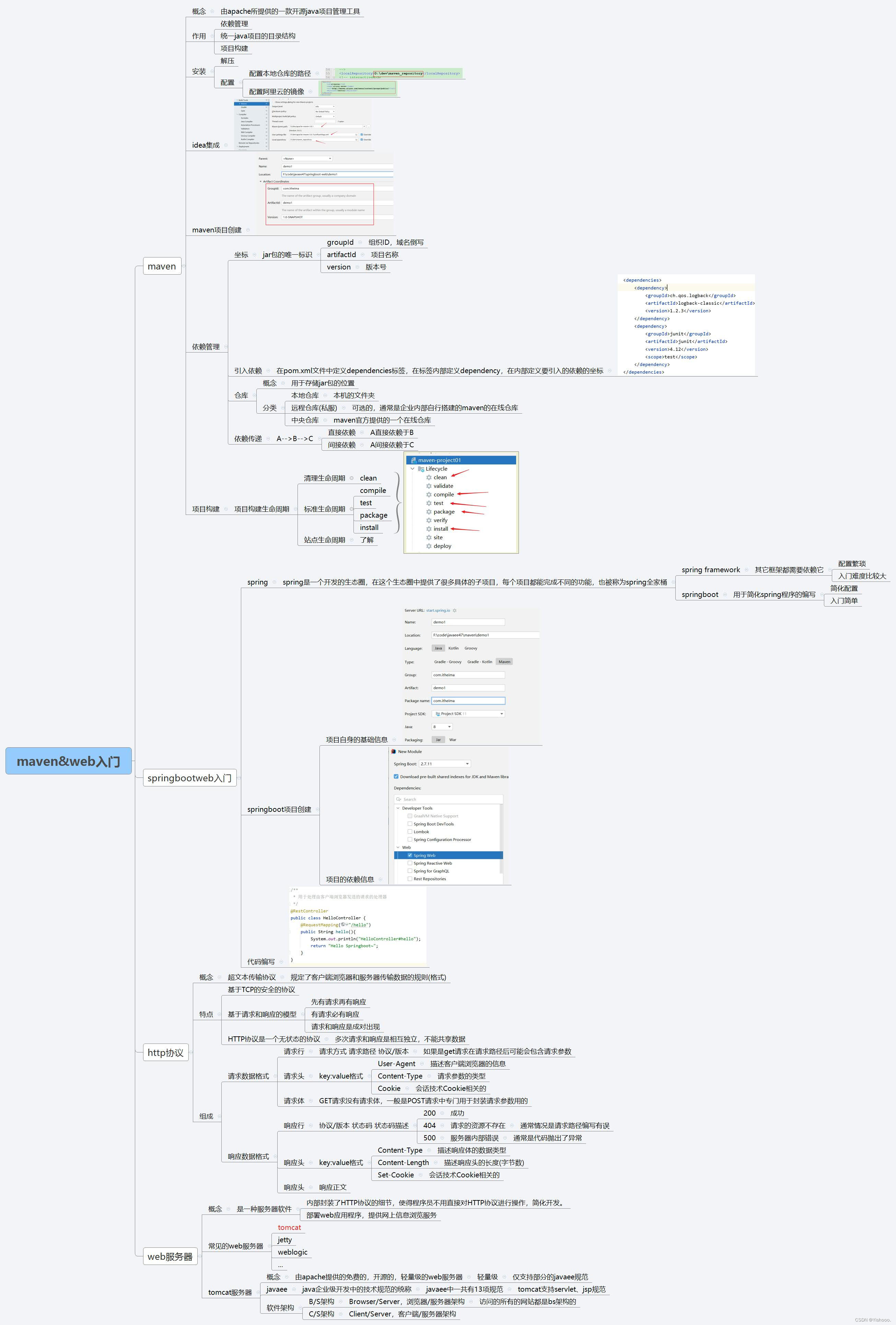Check Spring Boot DevTools checkbox
Image resolution: width=896 pixels, height=1325 pixels.
[410, 824]
